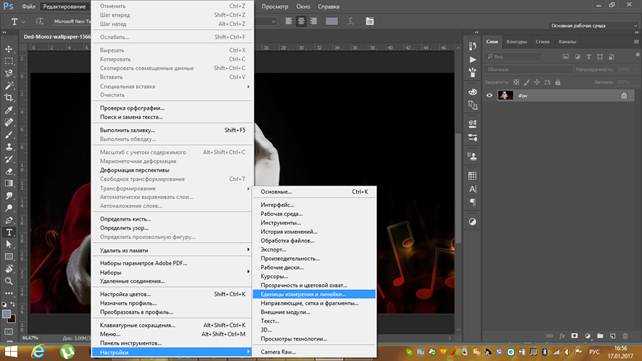
Task: Open the Окно menu
Action: pos(303,6)
